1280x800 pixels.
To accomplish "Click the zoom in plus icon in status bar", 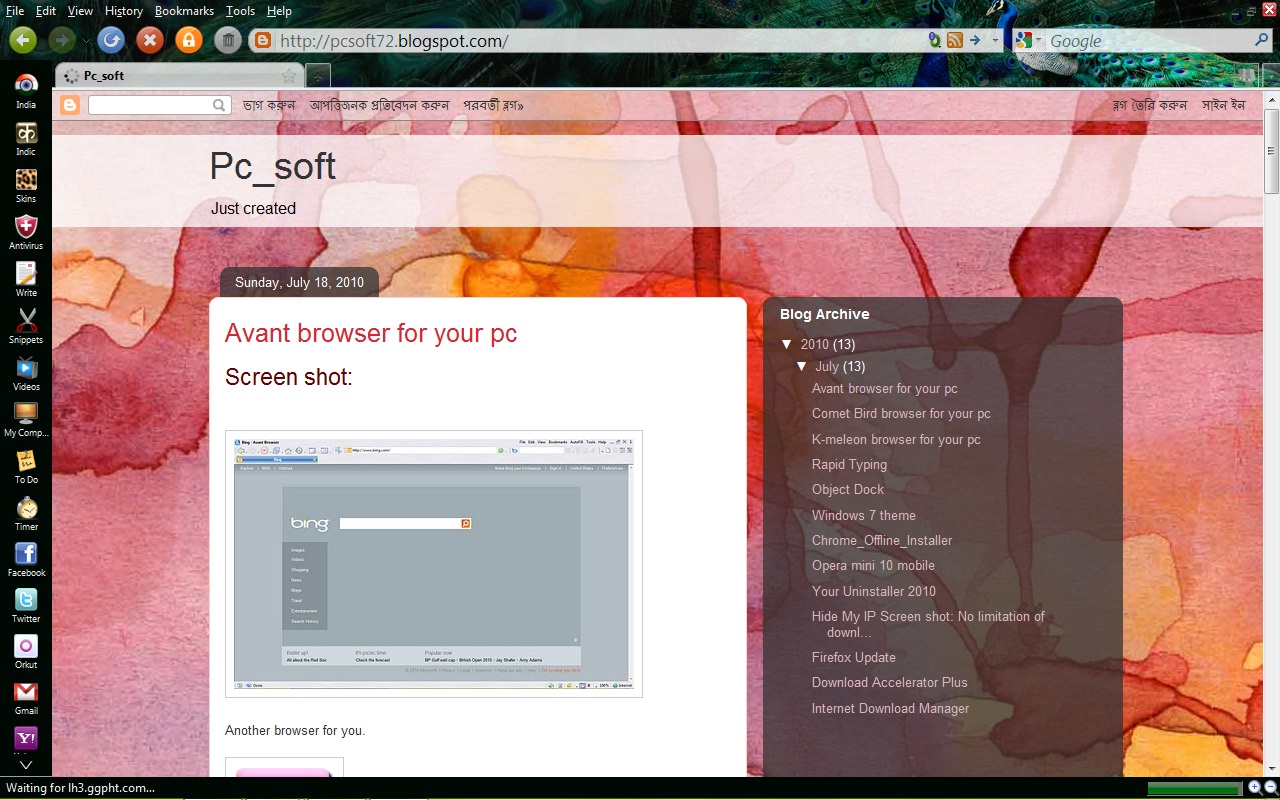I will pyautogui.click(x=1255, y=787).
